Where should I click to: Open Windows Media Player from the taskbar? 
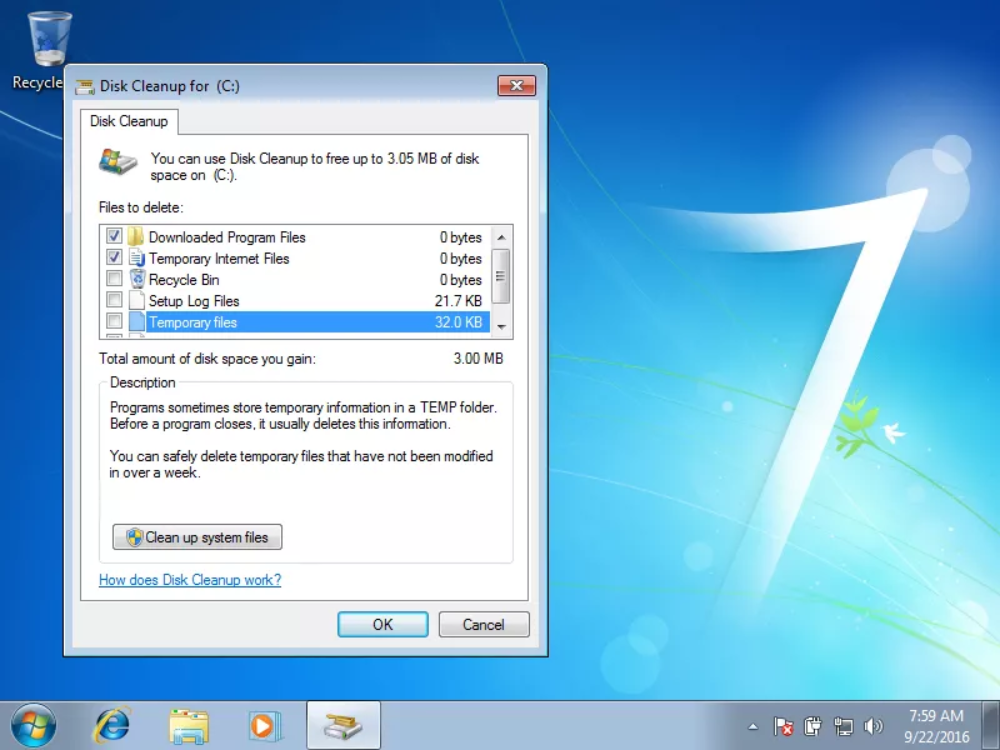coord(264,725)
